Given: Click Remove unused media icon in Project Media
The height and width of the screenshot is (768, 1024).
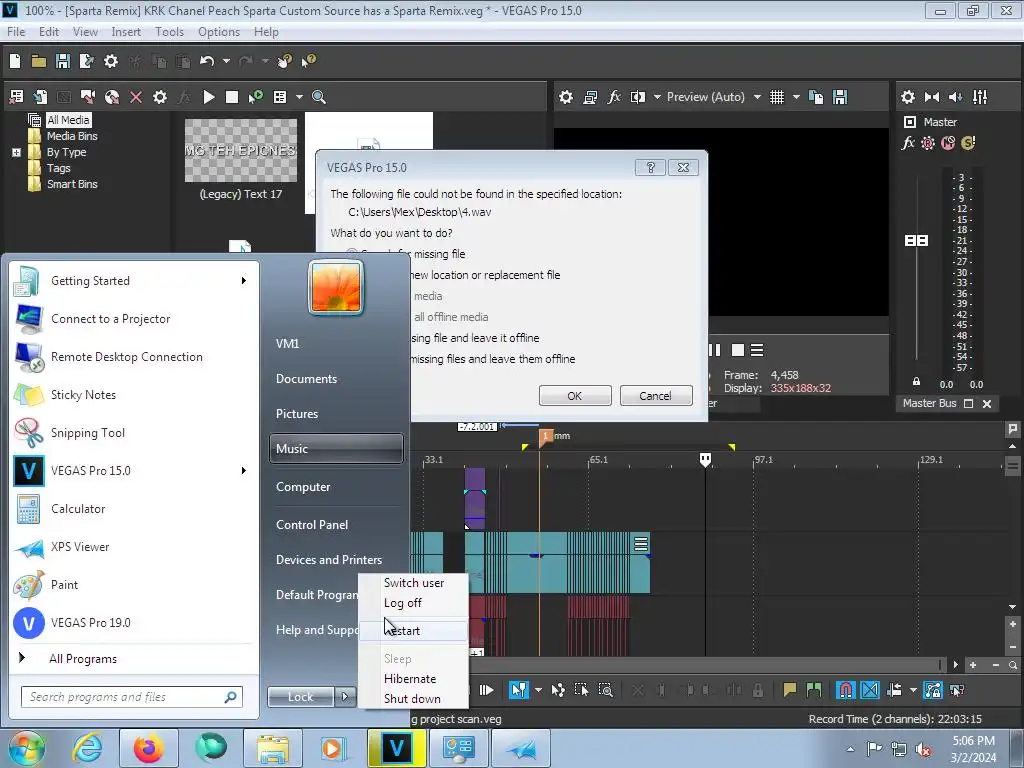Looking at the screenshot, I should click(16, 97).
